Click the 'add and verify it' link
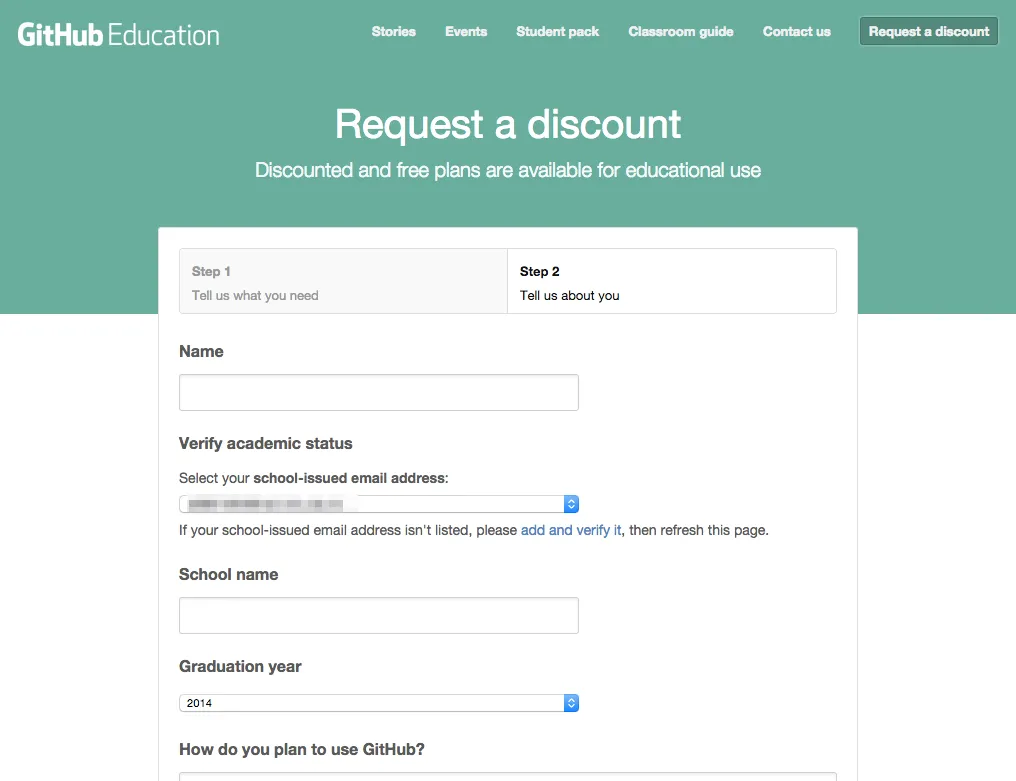This screenshot has width=1016, height=781. (571, 530)
